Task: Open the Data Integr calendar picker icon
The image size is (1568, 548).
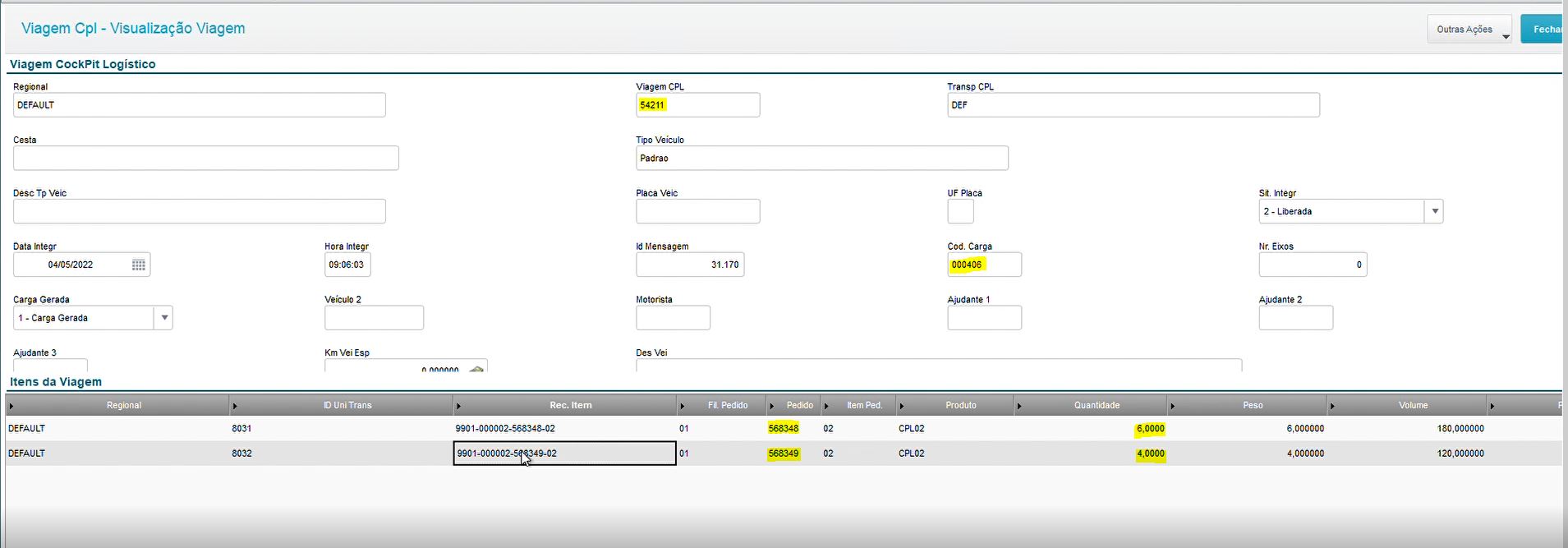Action: tap(139, 265)
